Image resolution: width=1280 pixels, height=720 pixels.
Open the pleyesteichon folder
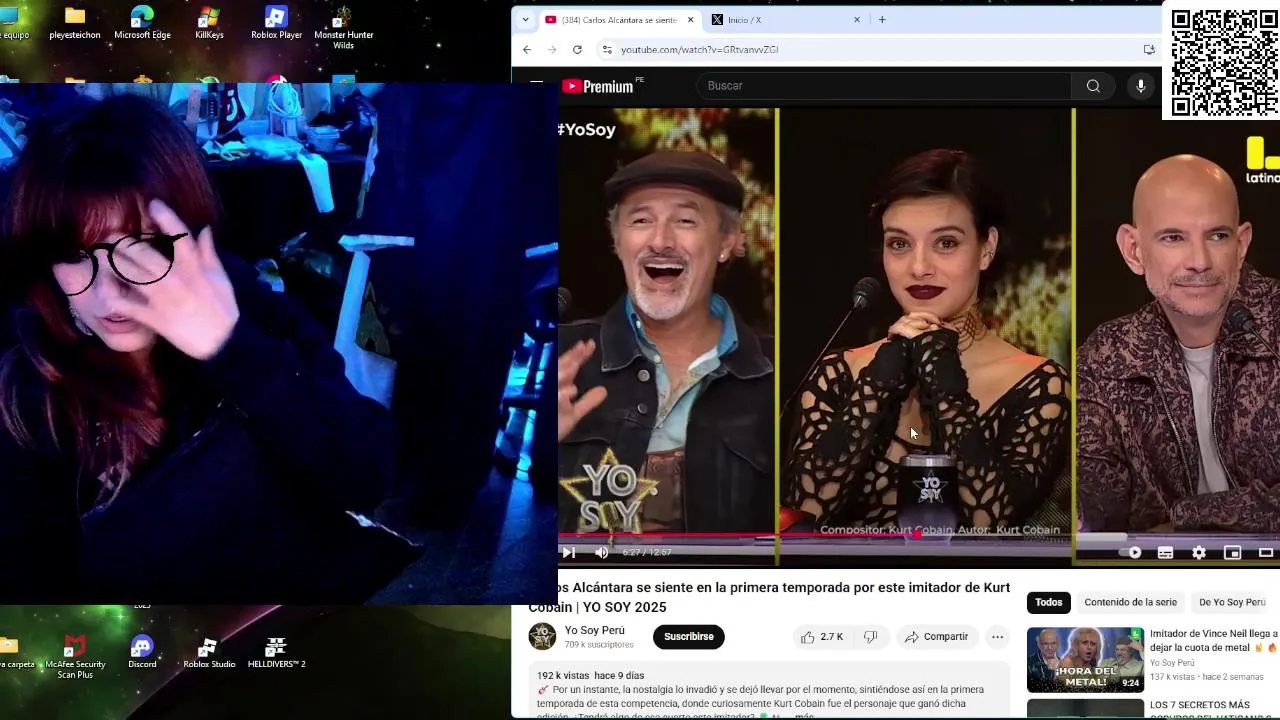pyautogui.click(x=75, y=23)
